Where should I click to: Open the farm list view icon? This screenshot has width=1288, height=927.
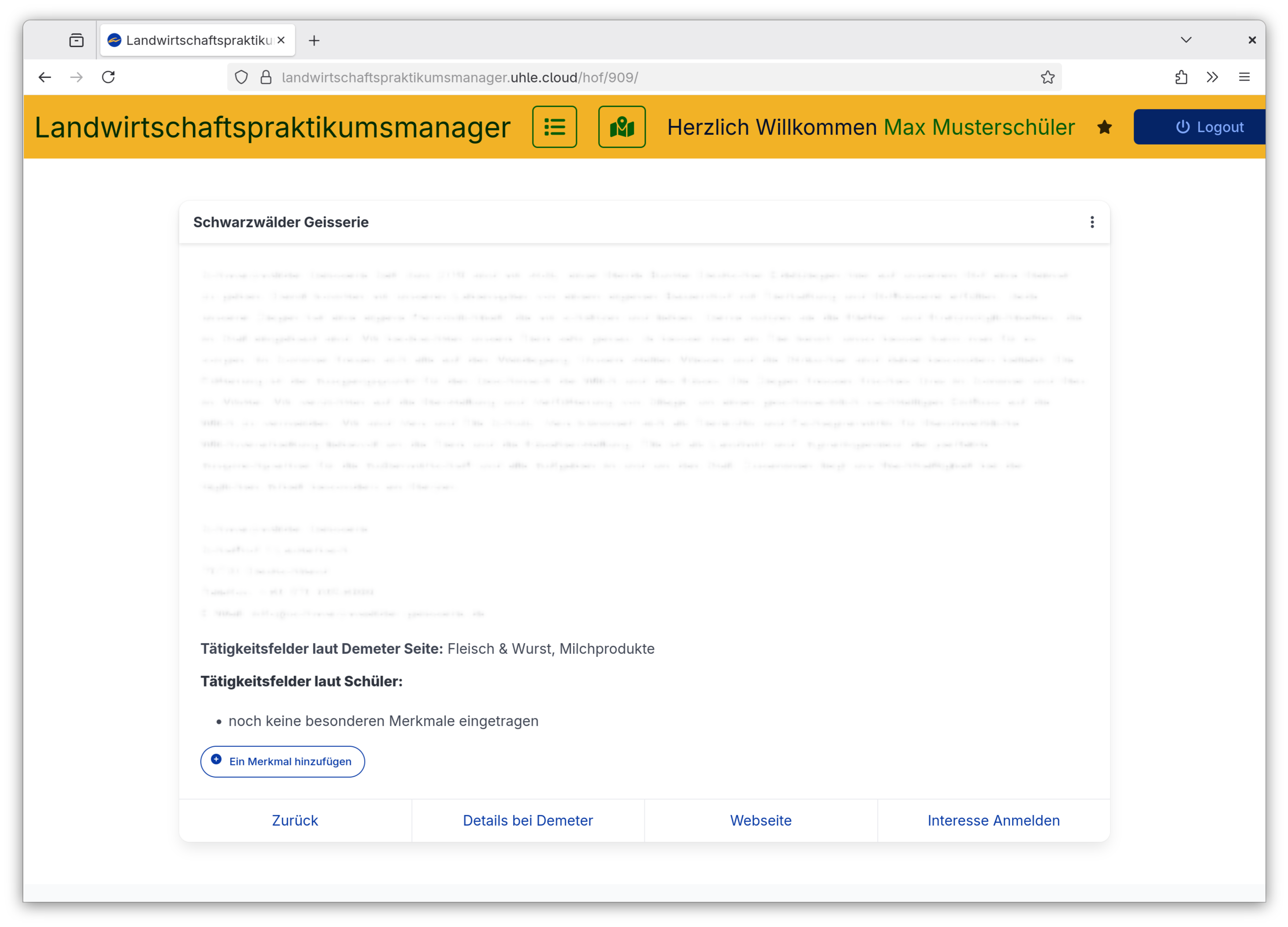[x=554, y=127]
